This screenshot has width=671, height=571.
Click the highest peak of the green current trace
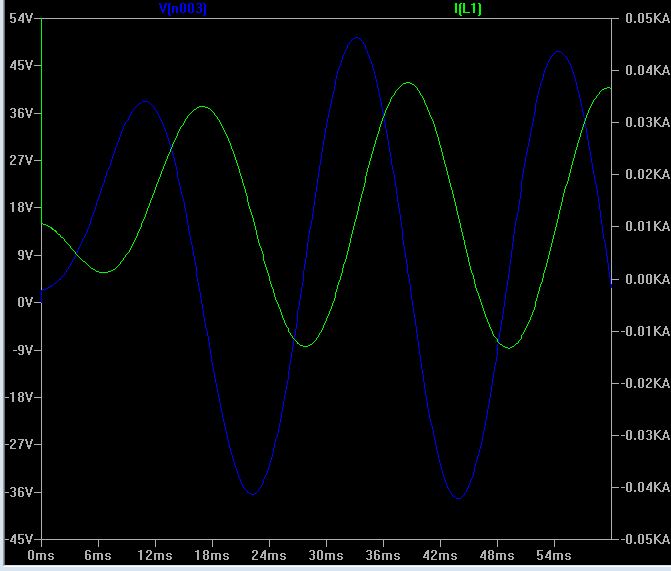tap(406, 83)
